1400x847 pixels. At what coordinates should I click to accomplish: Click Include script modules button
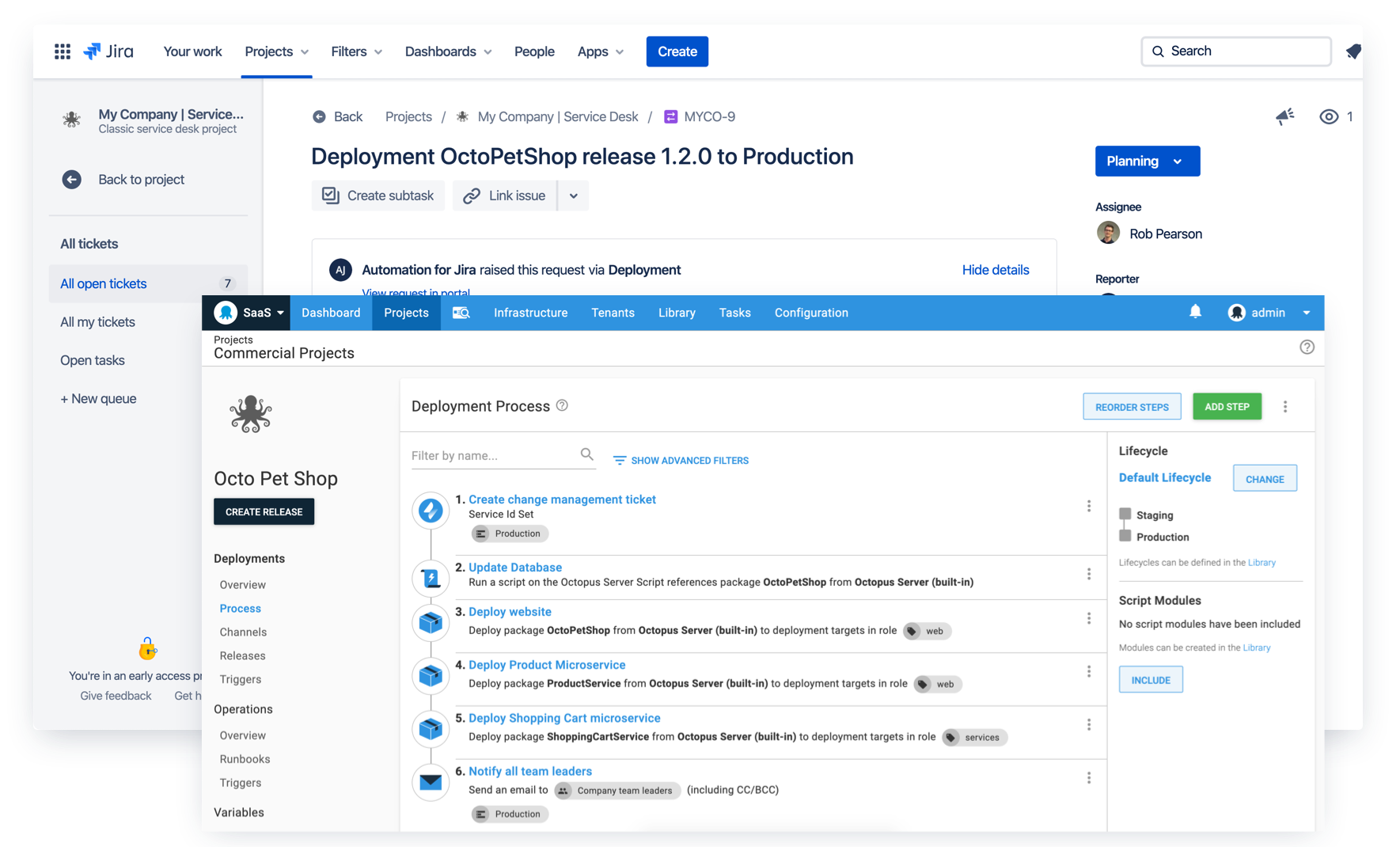[x=1151, y=680]
